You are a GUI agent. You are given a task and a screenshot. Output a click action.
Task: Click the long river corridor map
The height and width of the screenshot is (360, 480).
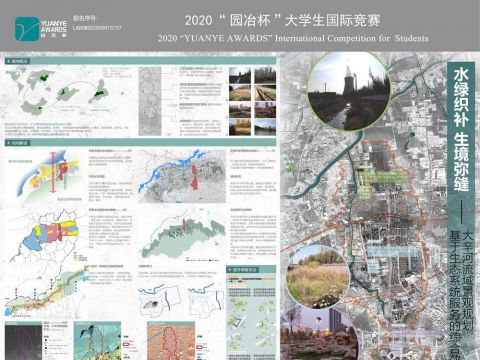(46, 293)
